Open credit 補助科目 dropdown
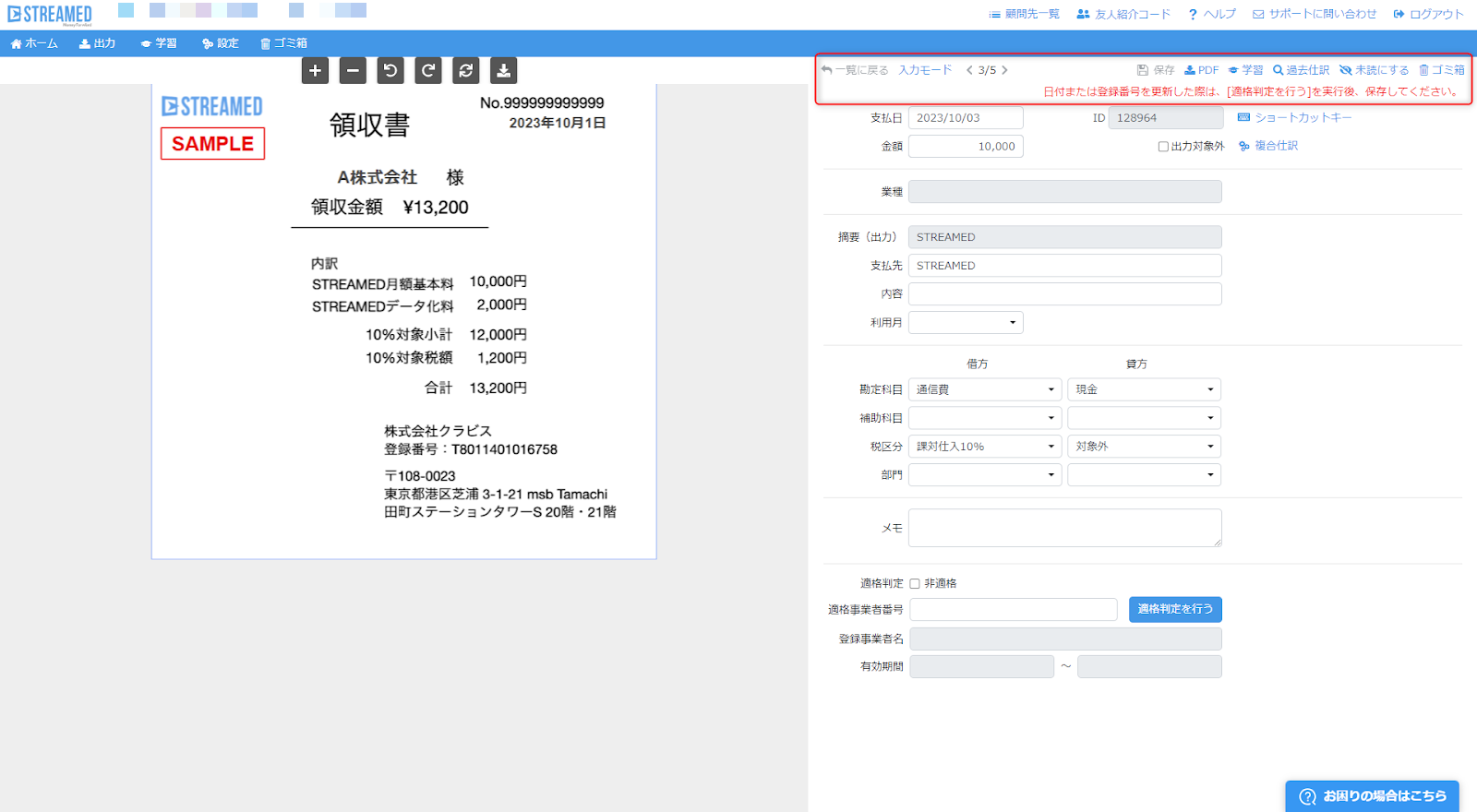 1145,418
